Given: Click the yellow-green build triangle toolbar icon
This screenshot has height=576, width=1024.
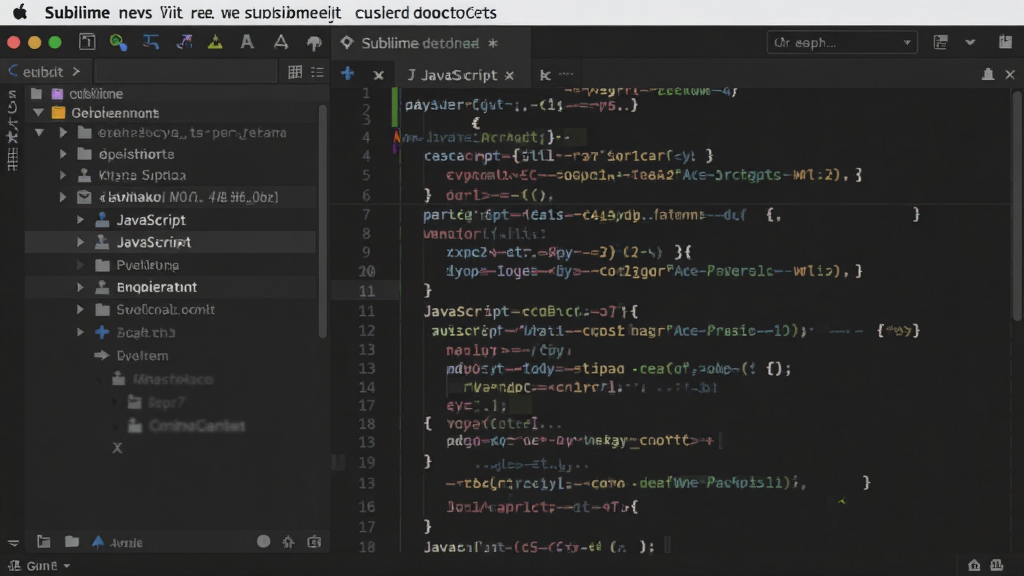Looking at the screenshot, I should (x=215, y=42).
